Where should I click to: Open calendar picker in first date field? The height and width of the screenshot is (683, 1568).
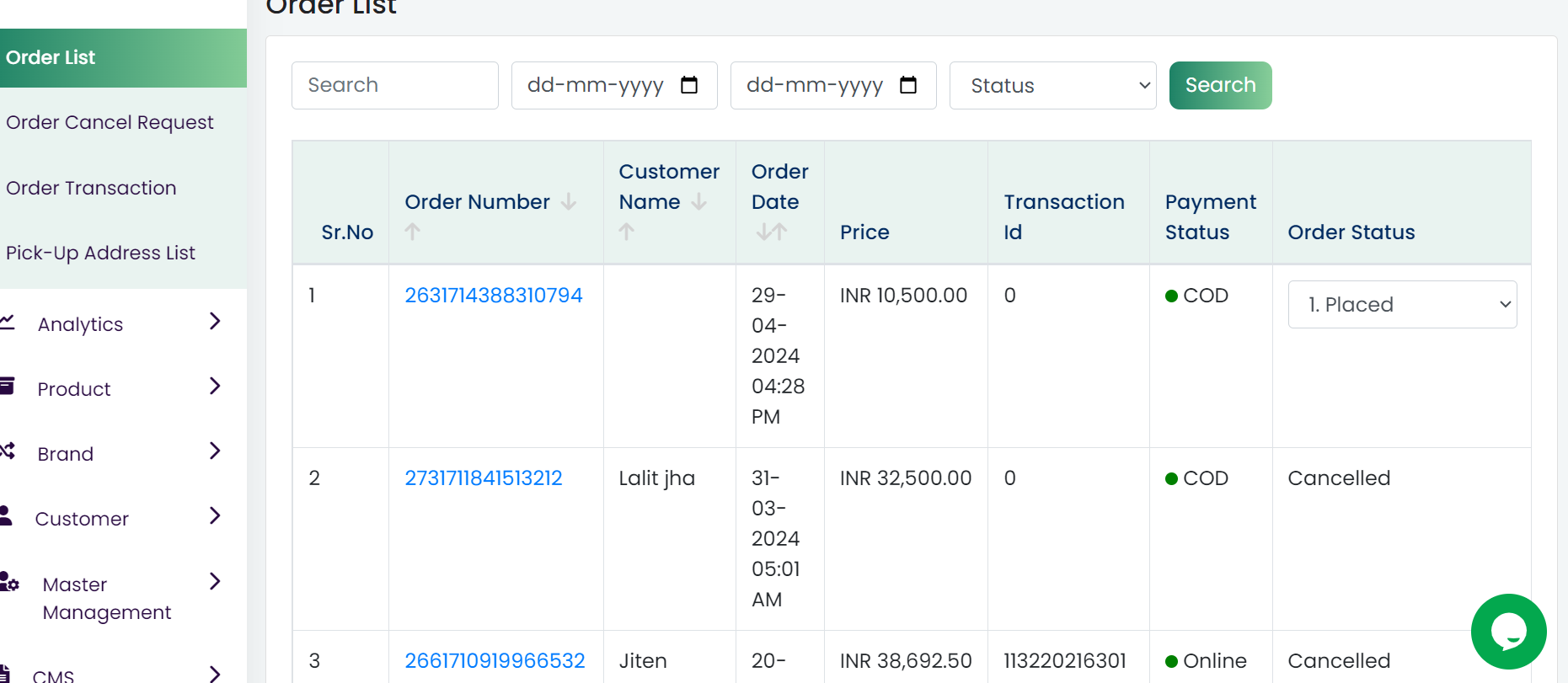[689, 85]
